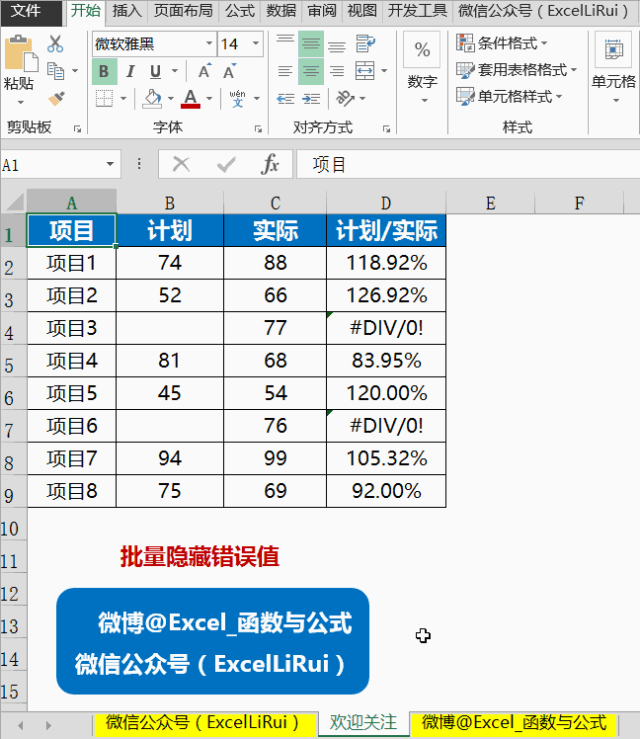Click Decrease Indent icon
The image size is (640, 739).
[286, 99]
